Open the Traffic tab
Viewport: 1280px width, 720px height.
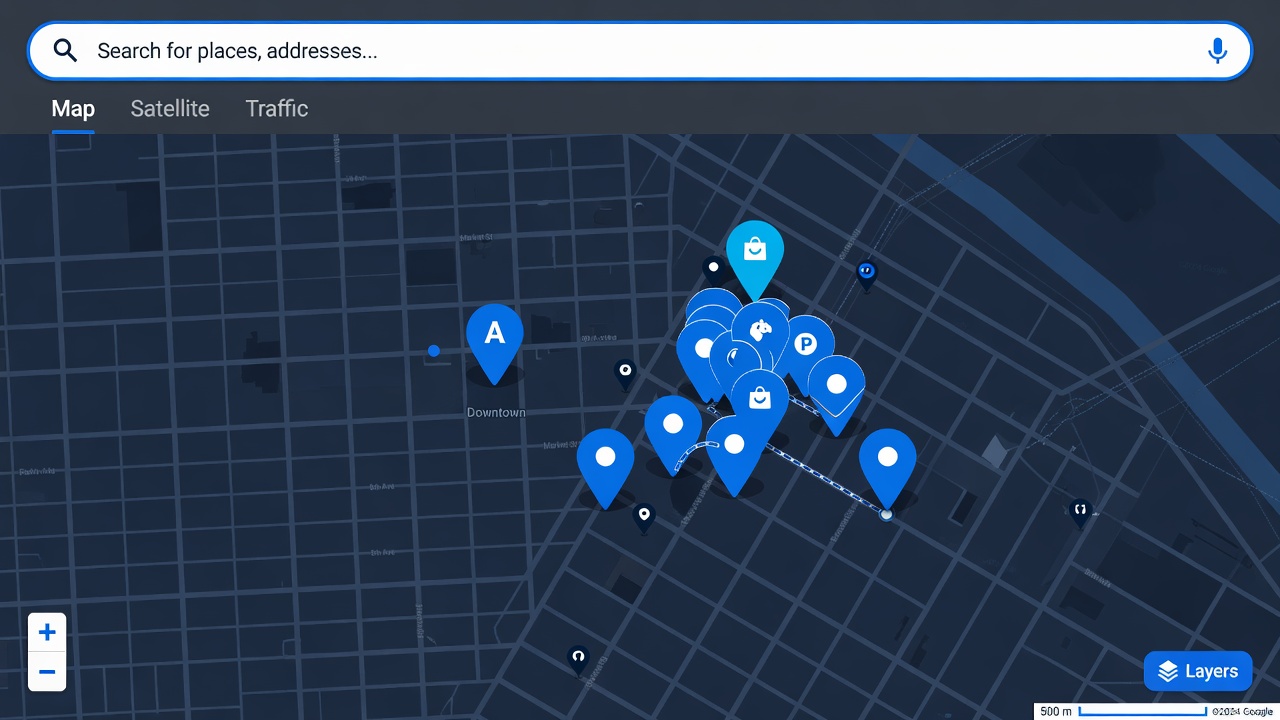(277, 109)
